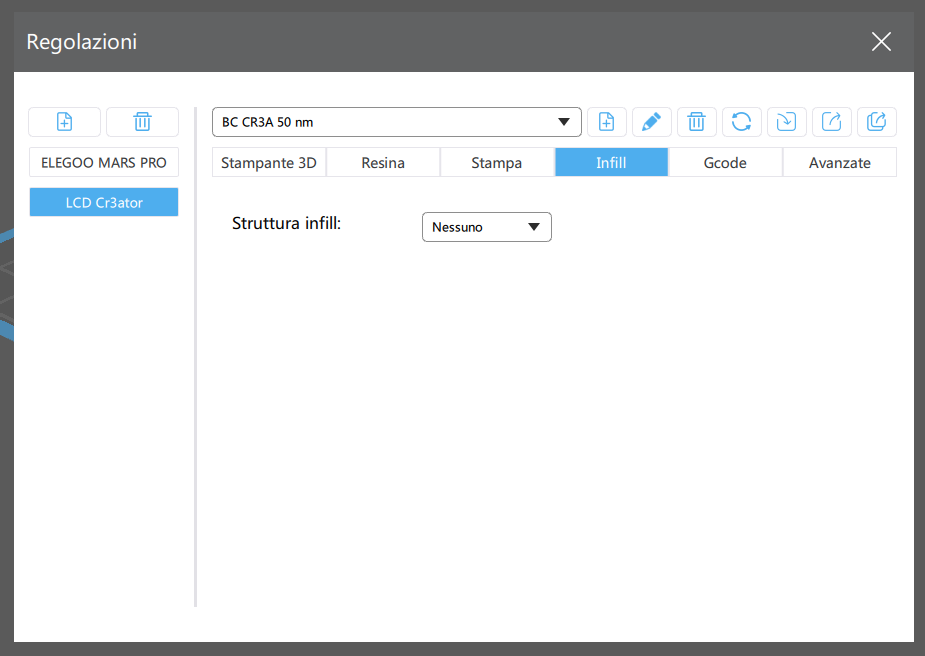Delete profile using the trash icon beside the pencil
The width and height of the screenshot is (925, 656).
tap(697, 122)
